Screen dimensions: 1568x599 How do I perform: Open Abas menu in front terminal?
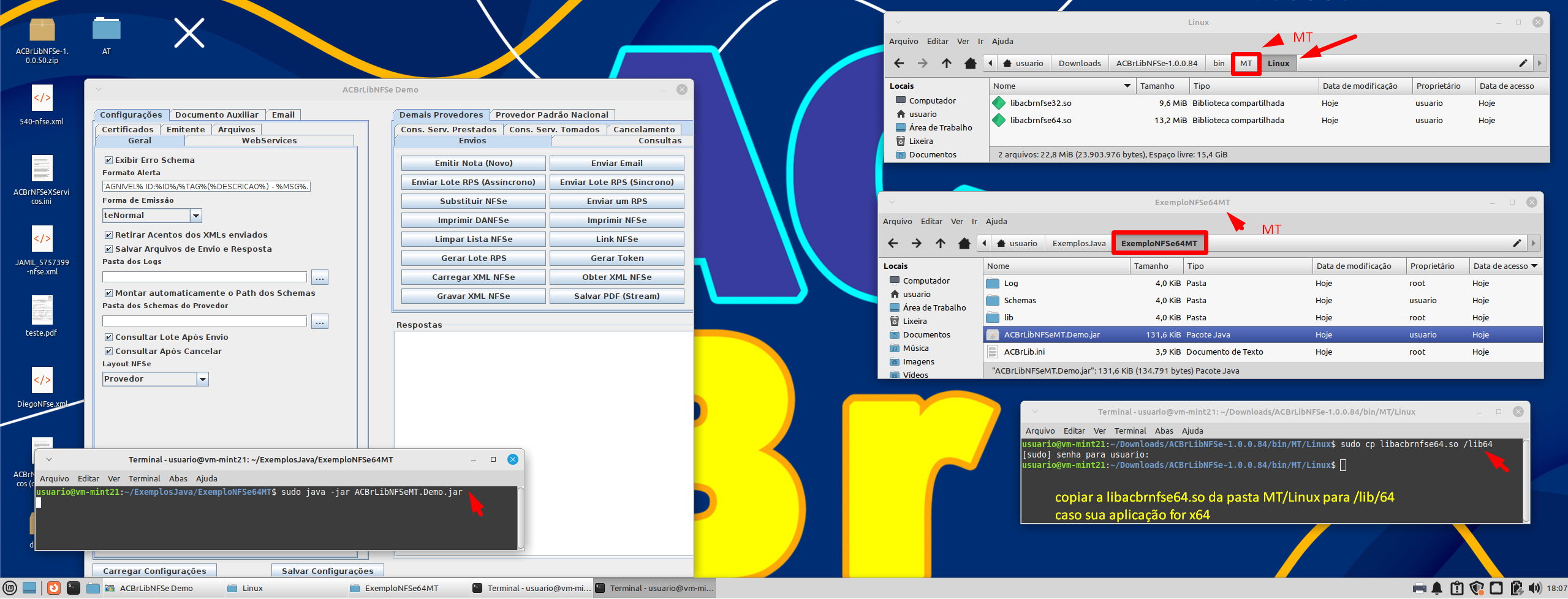pyautogui.click(x=178, y=479)
